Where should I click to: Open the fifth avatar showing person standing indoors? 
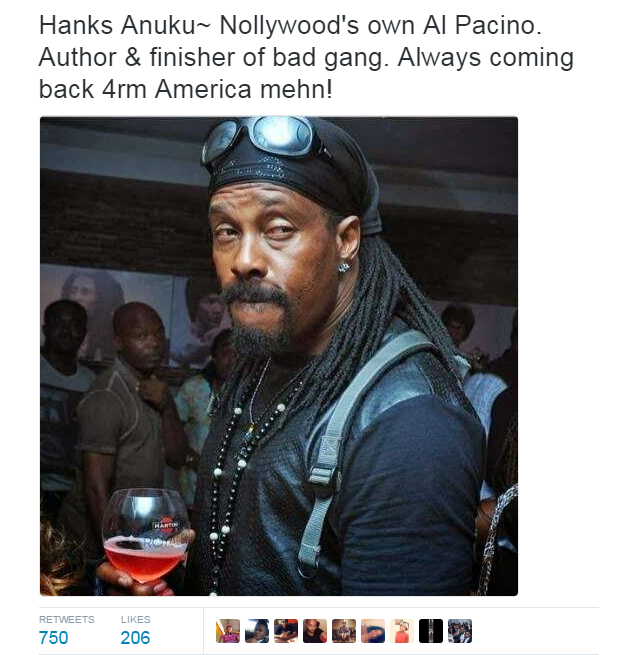[344, 631]
